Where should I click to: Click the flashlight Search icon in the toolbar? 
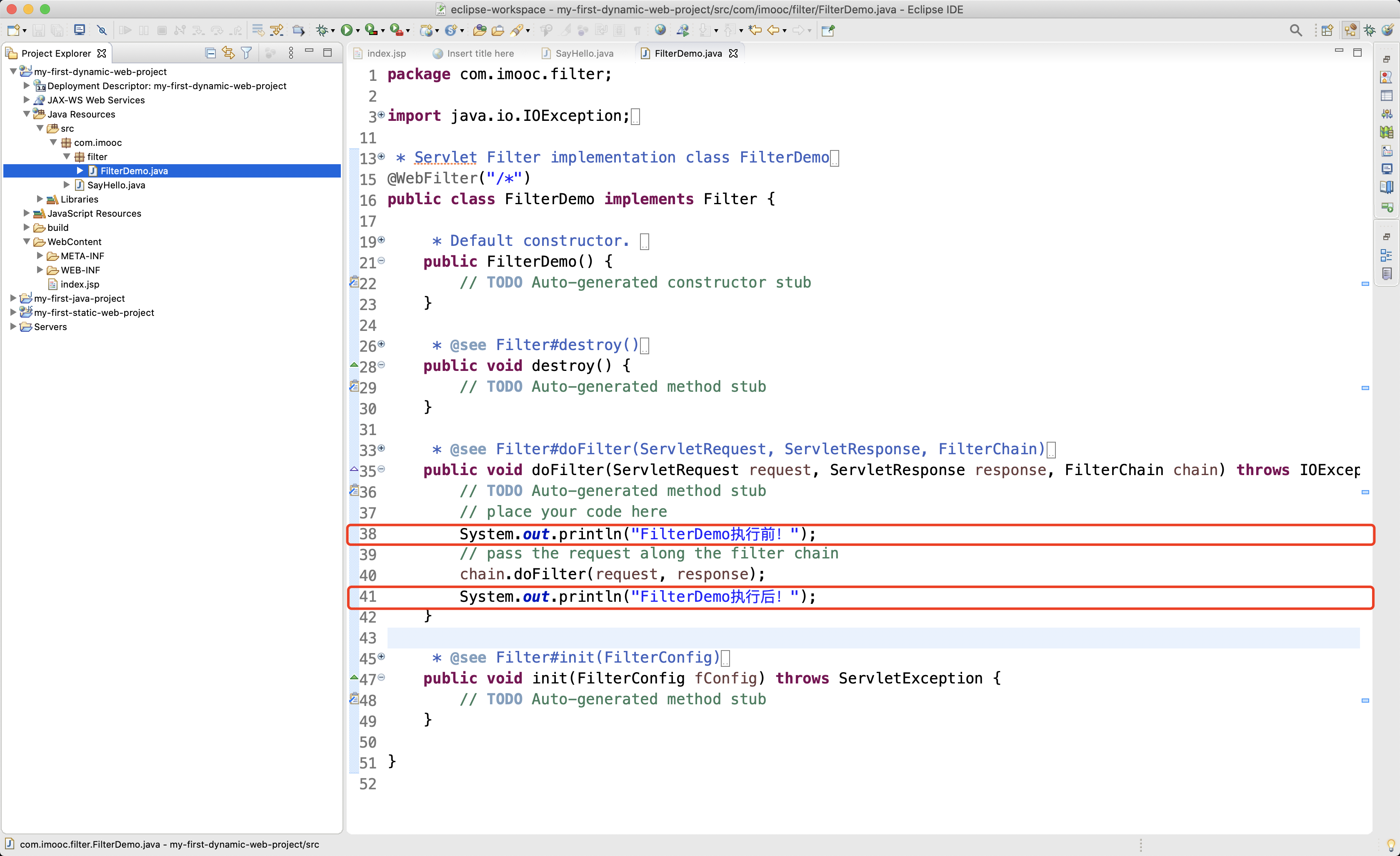click(x=517, y=30)
